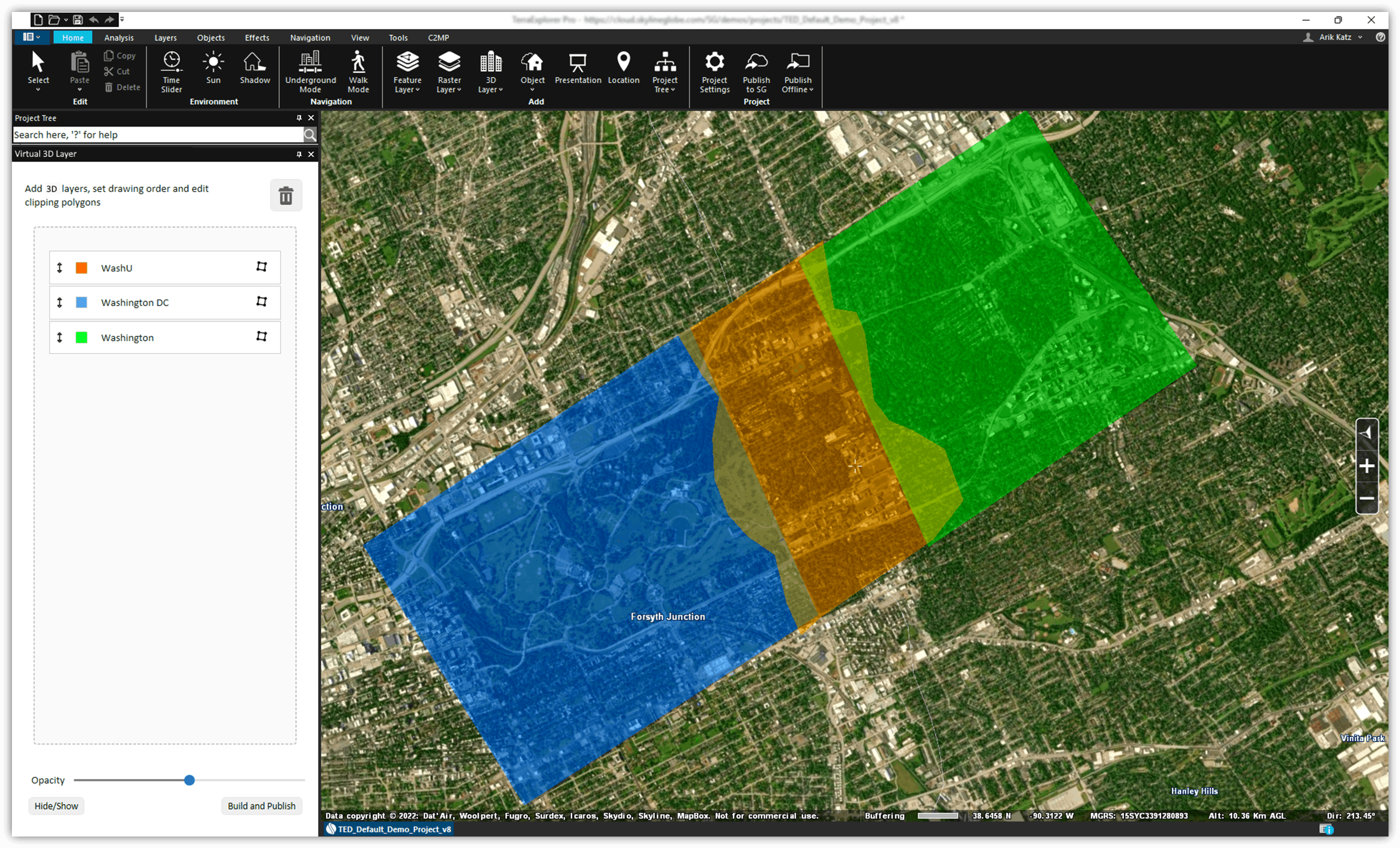Click the Hide/Show button
Screen dimensions: 1400x848
56,806
